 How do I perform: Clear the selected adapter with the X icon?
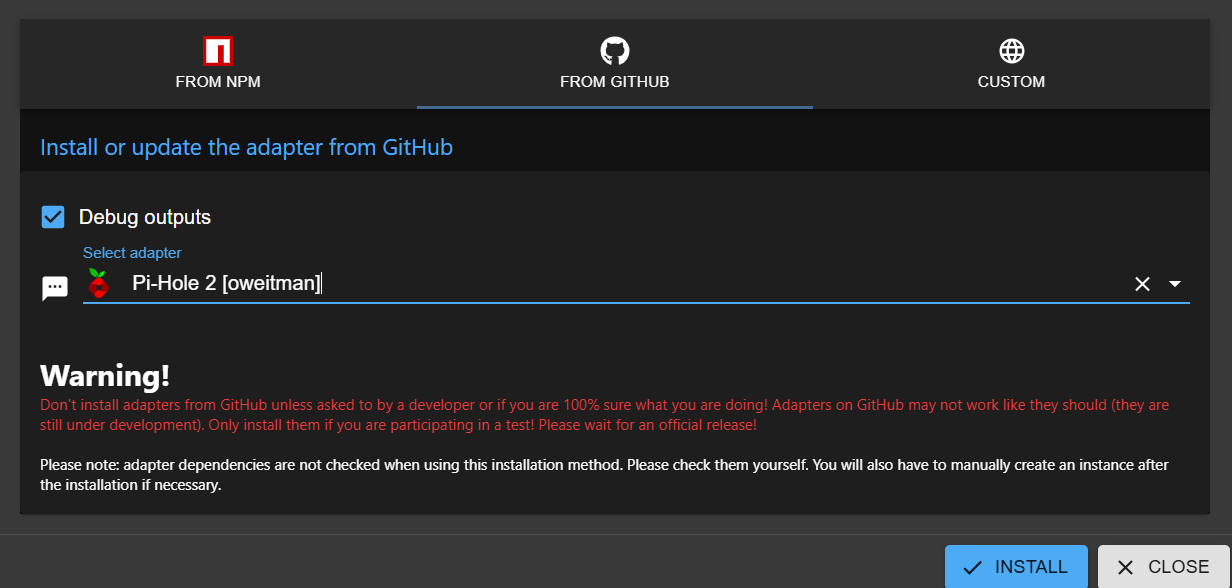coord(1142,284)
